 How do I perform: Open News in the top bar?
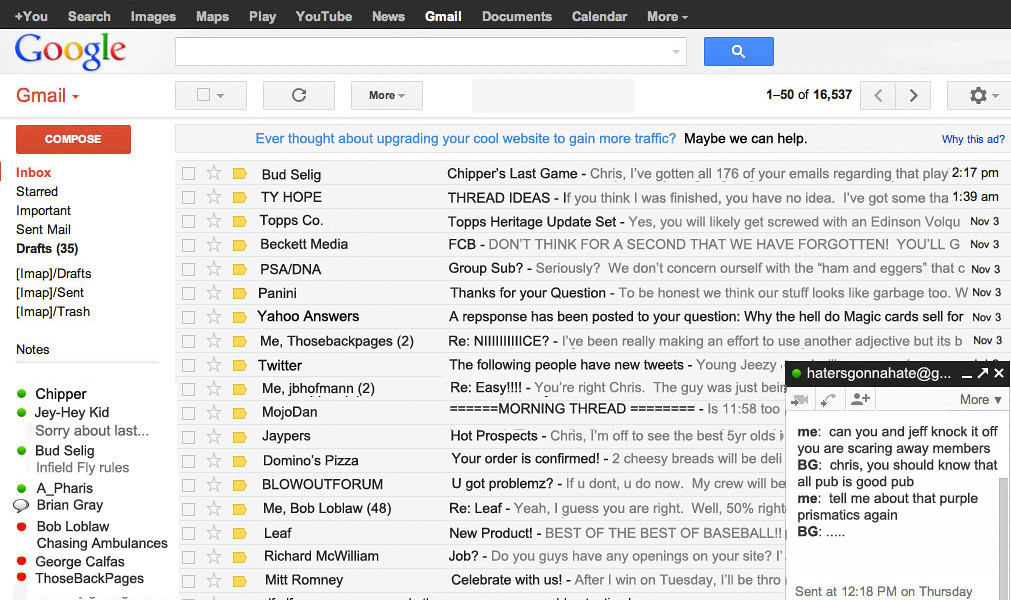(x=388, y=16)
